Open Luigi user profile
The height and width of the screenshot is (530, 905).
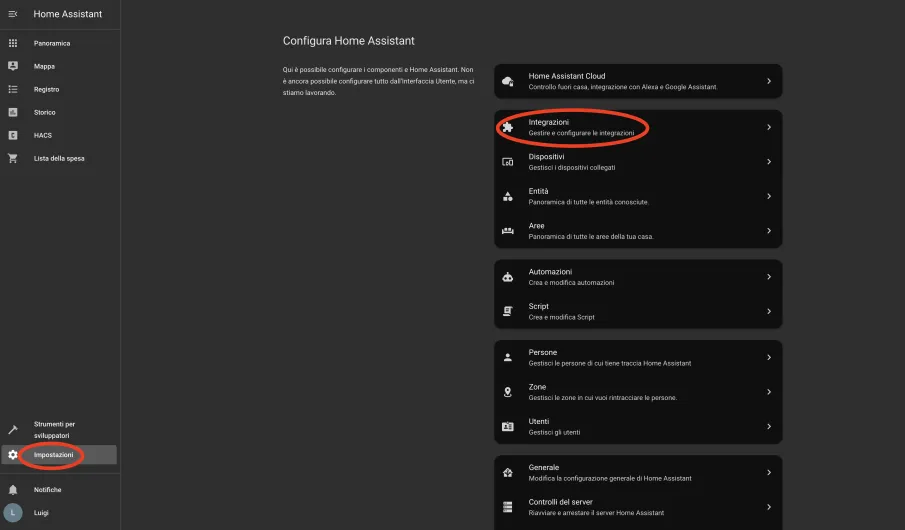[x=60, y=513]
